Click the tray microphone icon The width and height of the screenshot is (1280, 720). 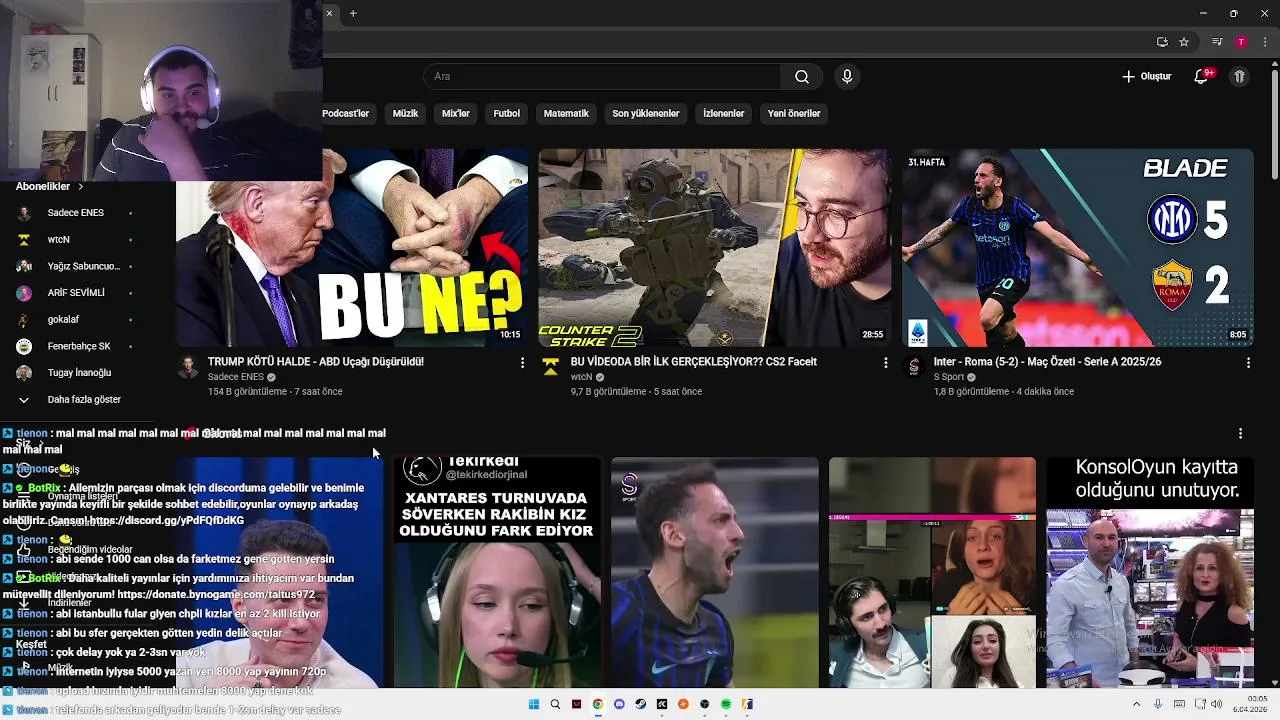point(1158,704)
